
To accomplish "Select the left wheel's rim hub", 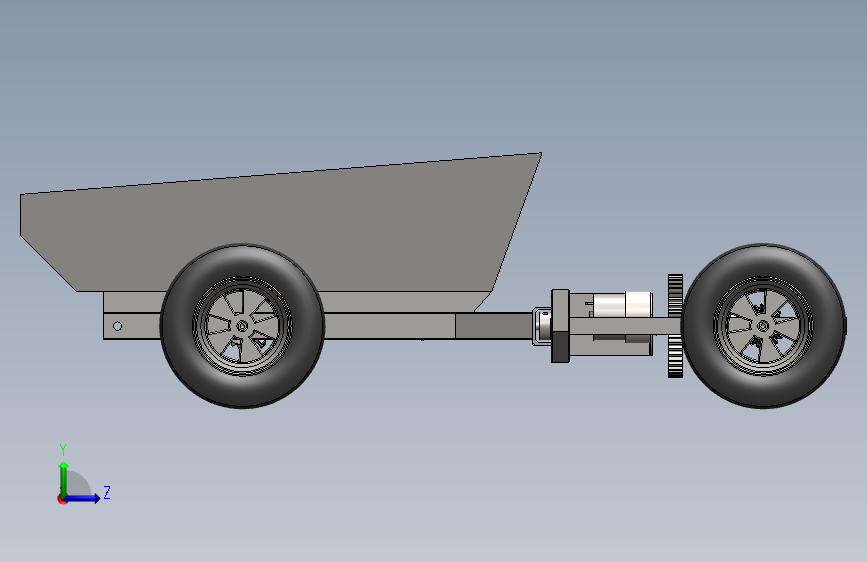I will tap(242, 326).
